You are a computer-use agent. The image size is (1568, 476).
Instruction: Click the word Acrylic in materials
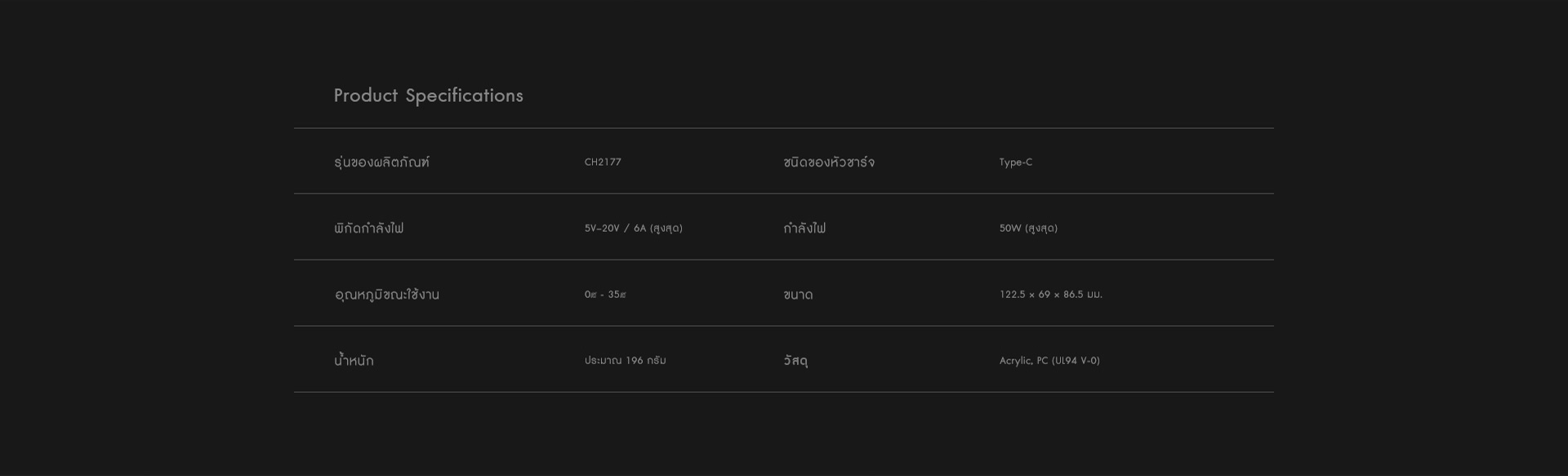click(1014, 361)
